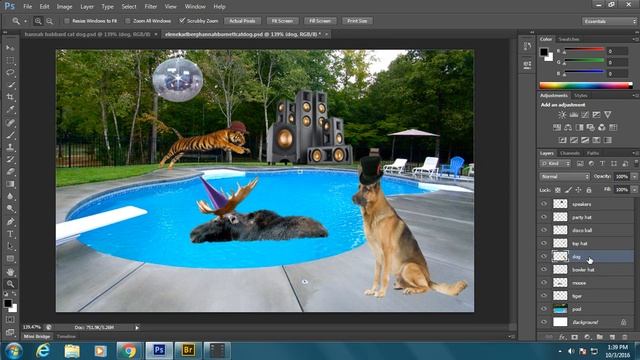Image resolution: width=640 pixels, height=360 pixels.
Task: Select the History Brush tool
Action: 10,159
